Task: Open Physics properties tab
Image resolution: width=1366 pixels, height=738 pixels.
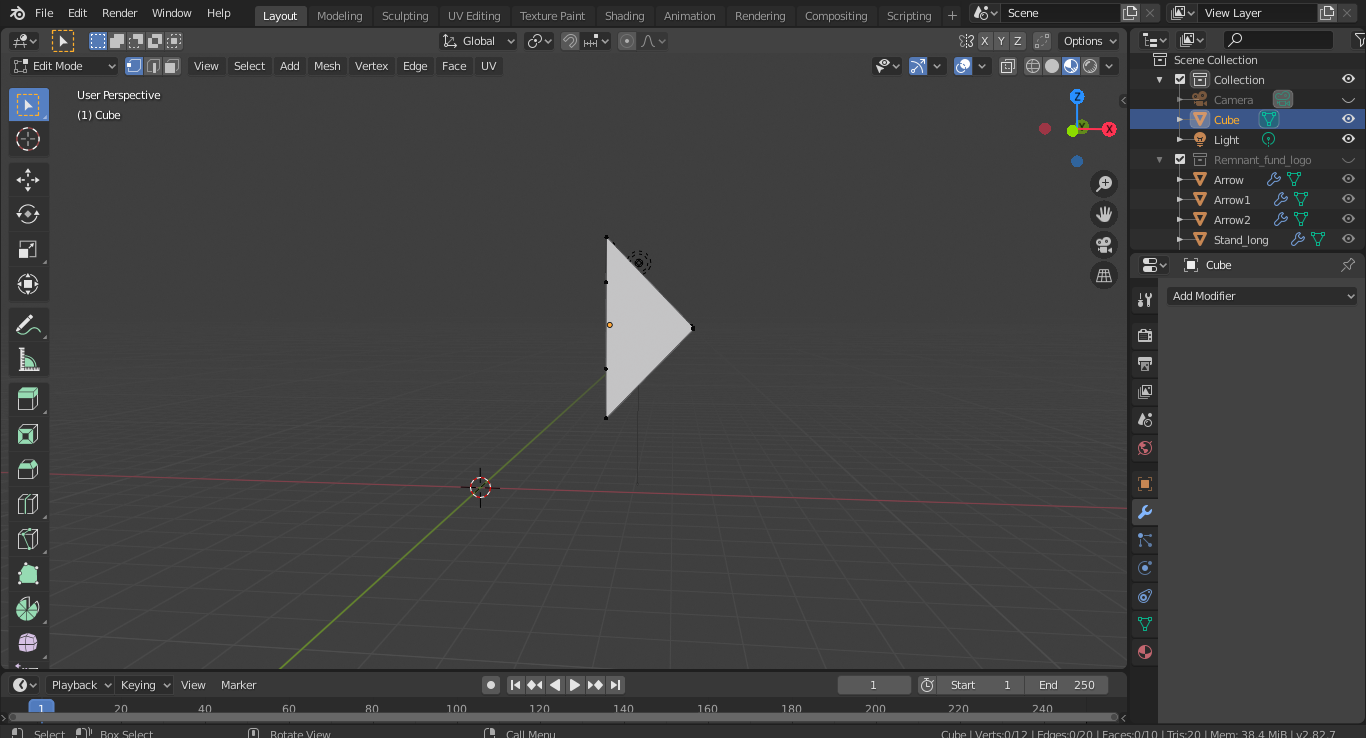Action: pyautogui.click(x=1145, y=568)
